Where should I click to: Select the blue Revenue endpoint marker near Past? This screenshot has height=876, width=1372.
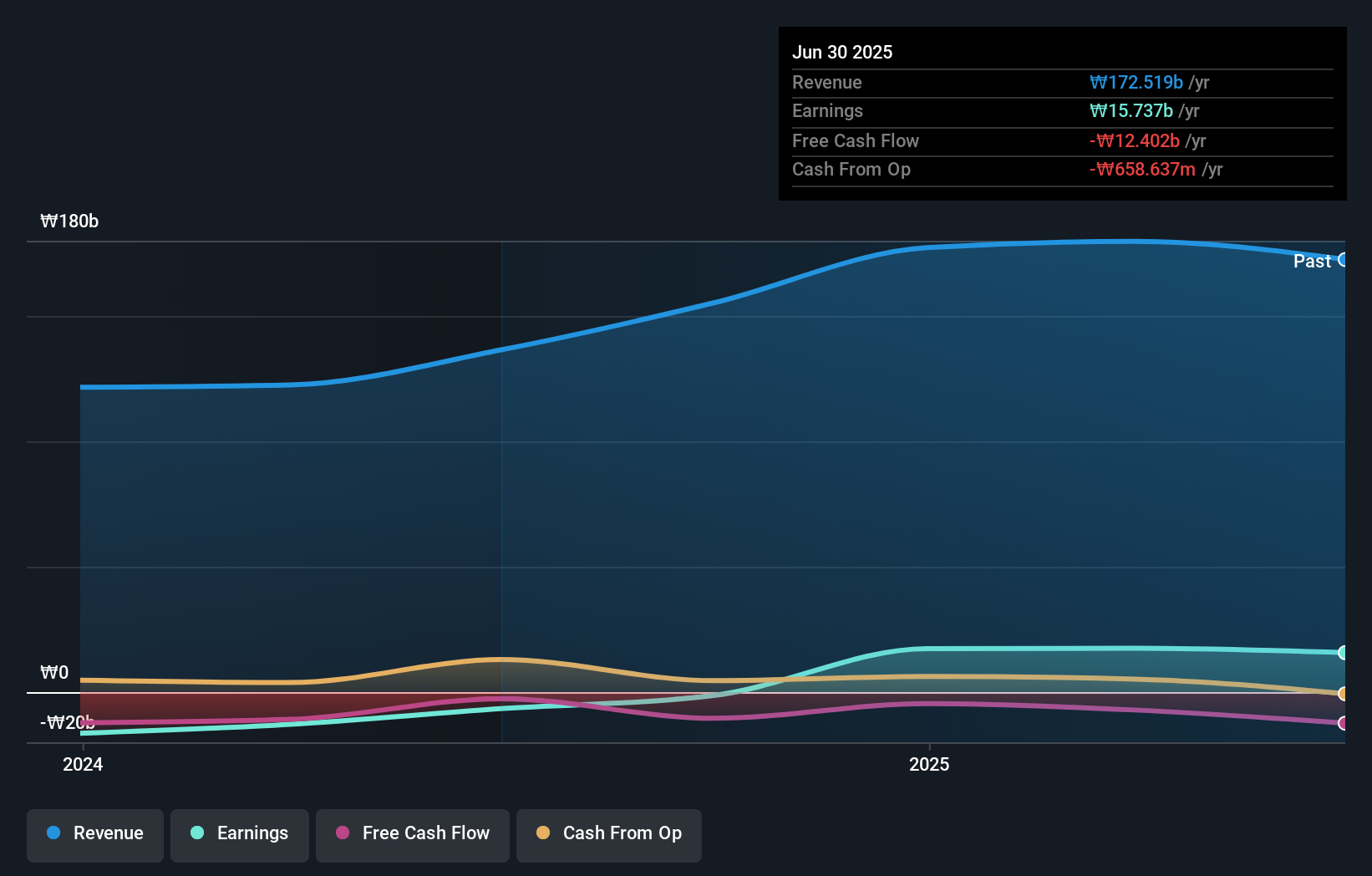point(1343,260)
